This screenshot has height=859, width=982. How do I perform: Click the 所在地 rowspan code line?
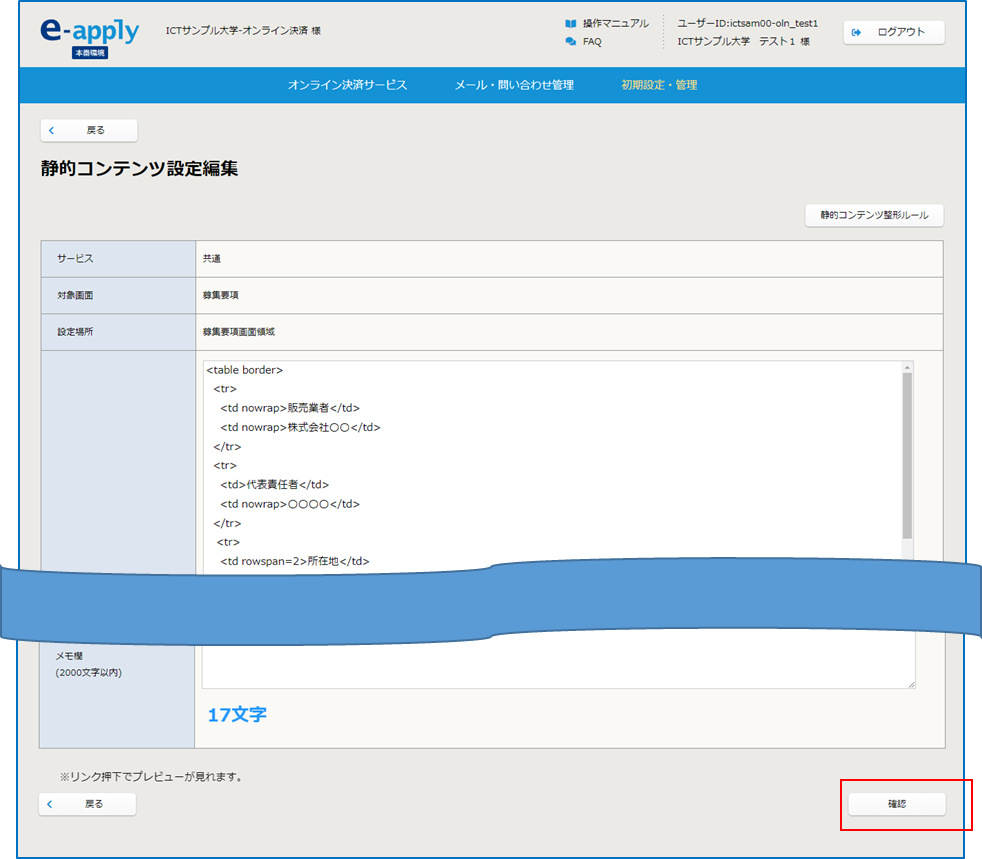tap(294, 562)
